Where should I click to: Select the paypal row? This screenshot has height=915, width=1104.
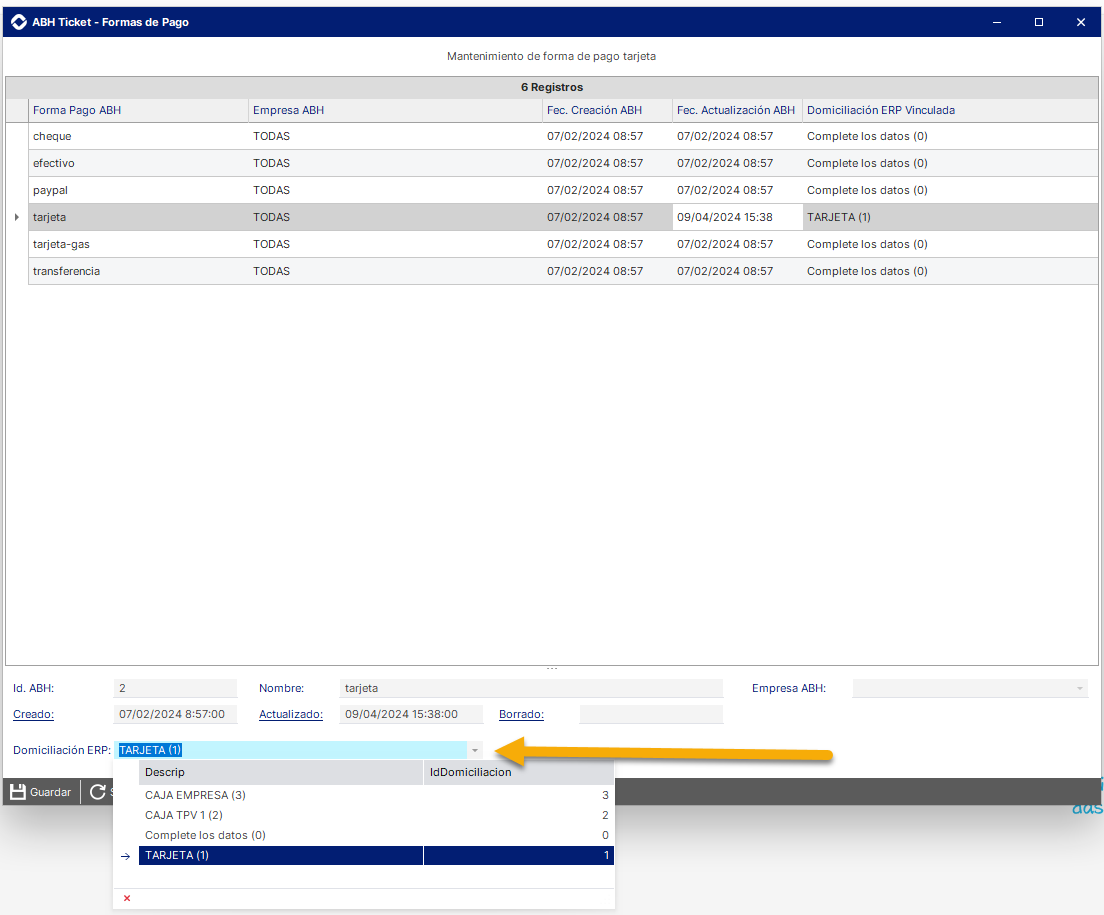click(563, 190)
